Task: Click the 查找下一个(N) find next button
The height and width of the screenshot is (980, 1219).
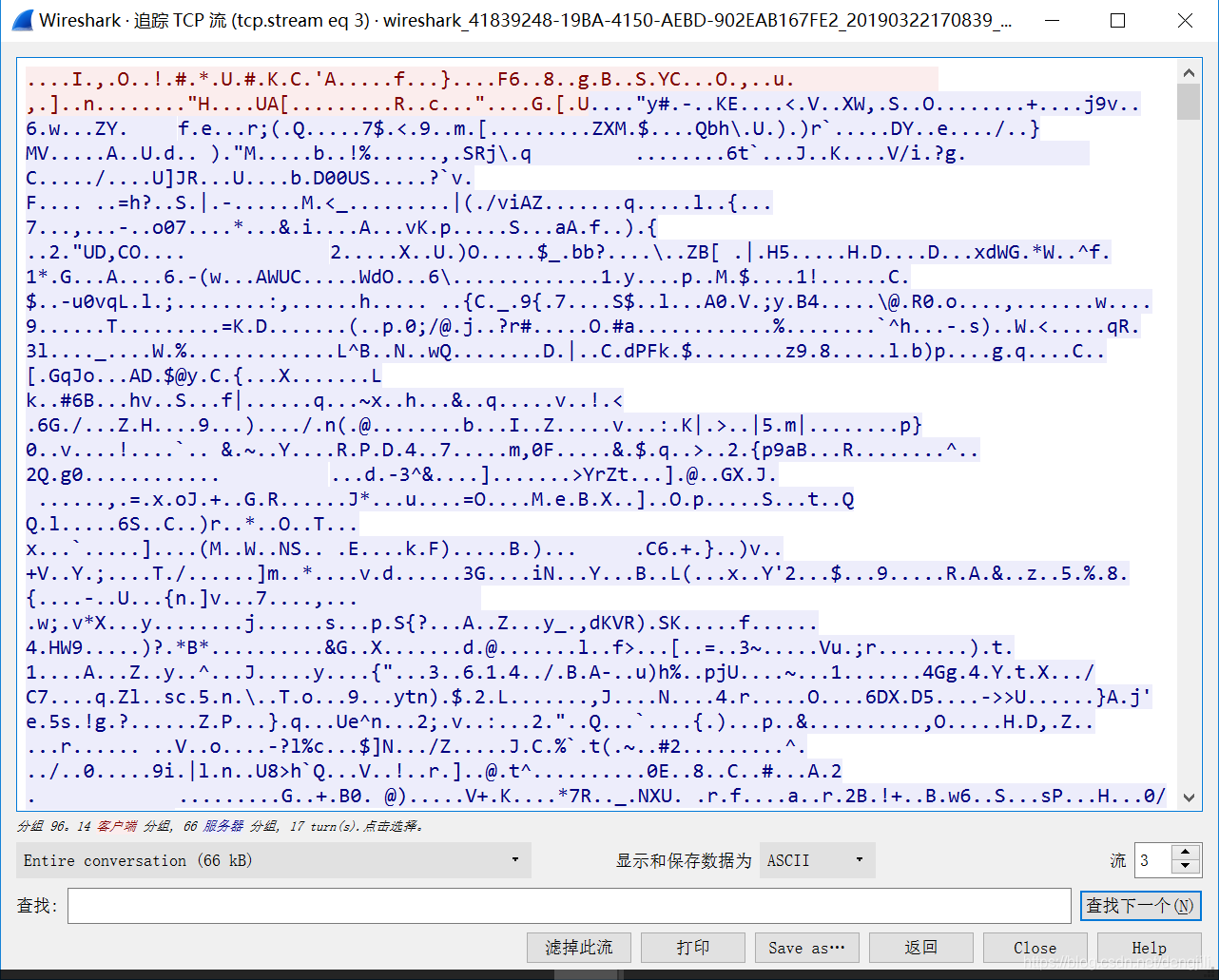Action: tap(1140, 906)
